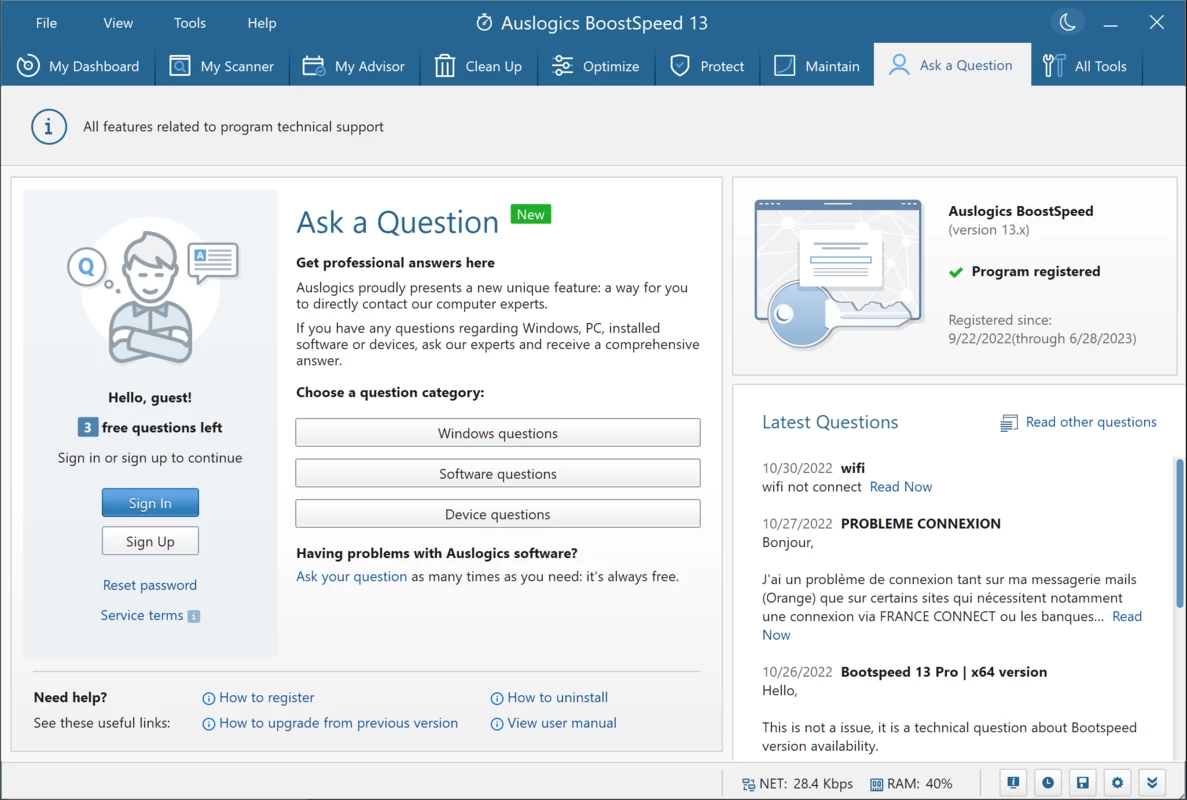Expand the double-chevron status bar menu
This screenshot has height=800, width=1187.
click(1152, 783)
